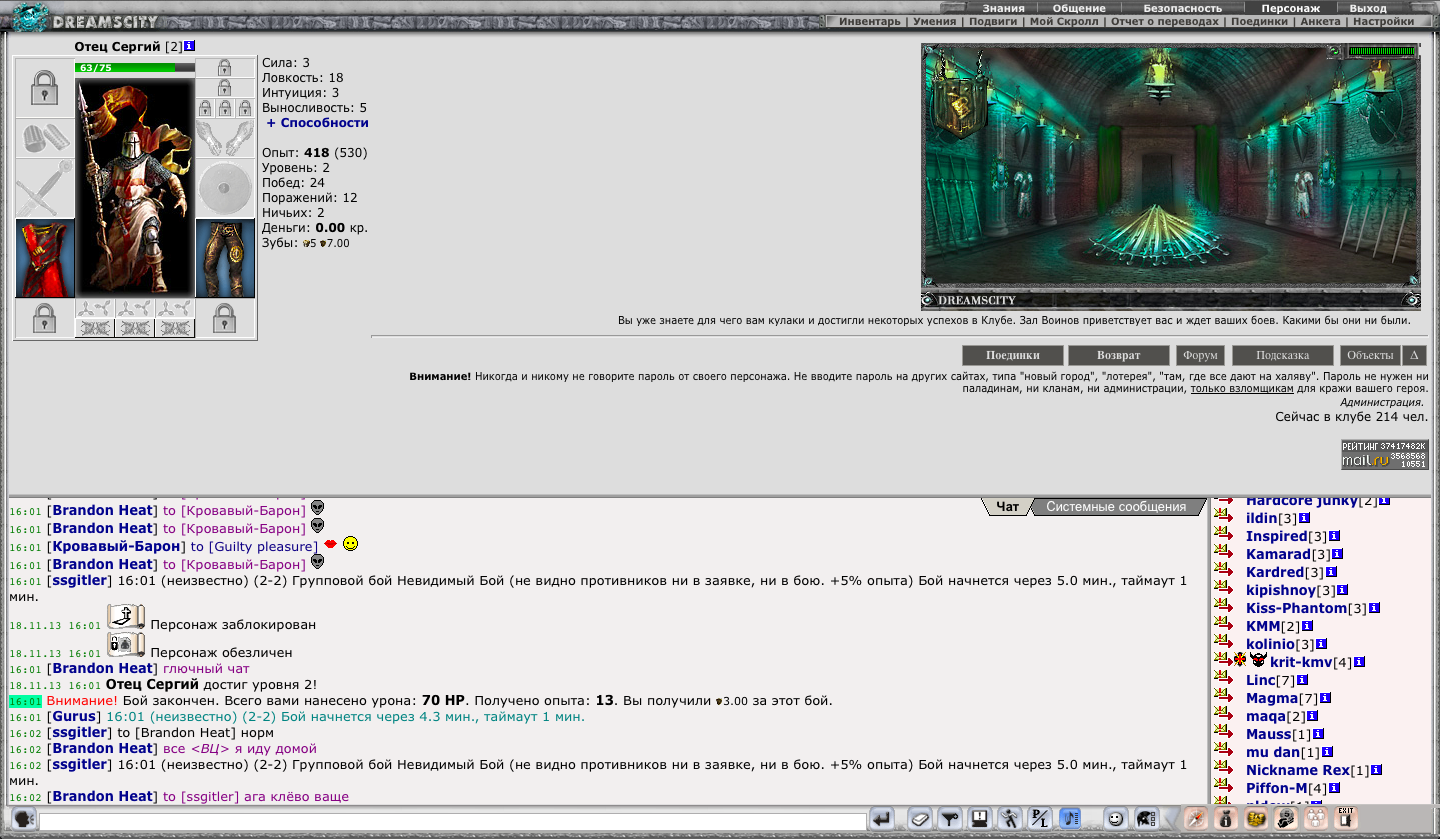Image resolution: width=1440 pixels, height=839 pixels.
Task: Click the 63/75 health bar
Action: (x=134, y=68)
